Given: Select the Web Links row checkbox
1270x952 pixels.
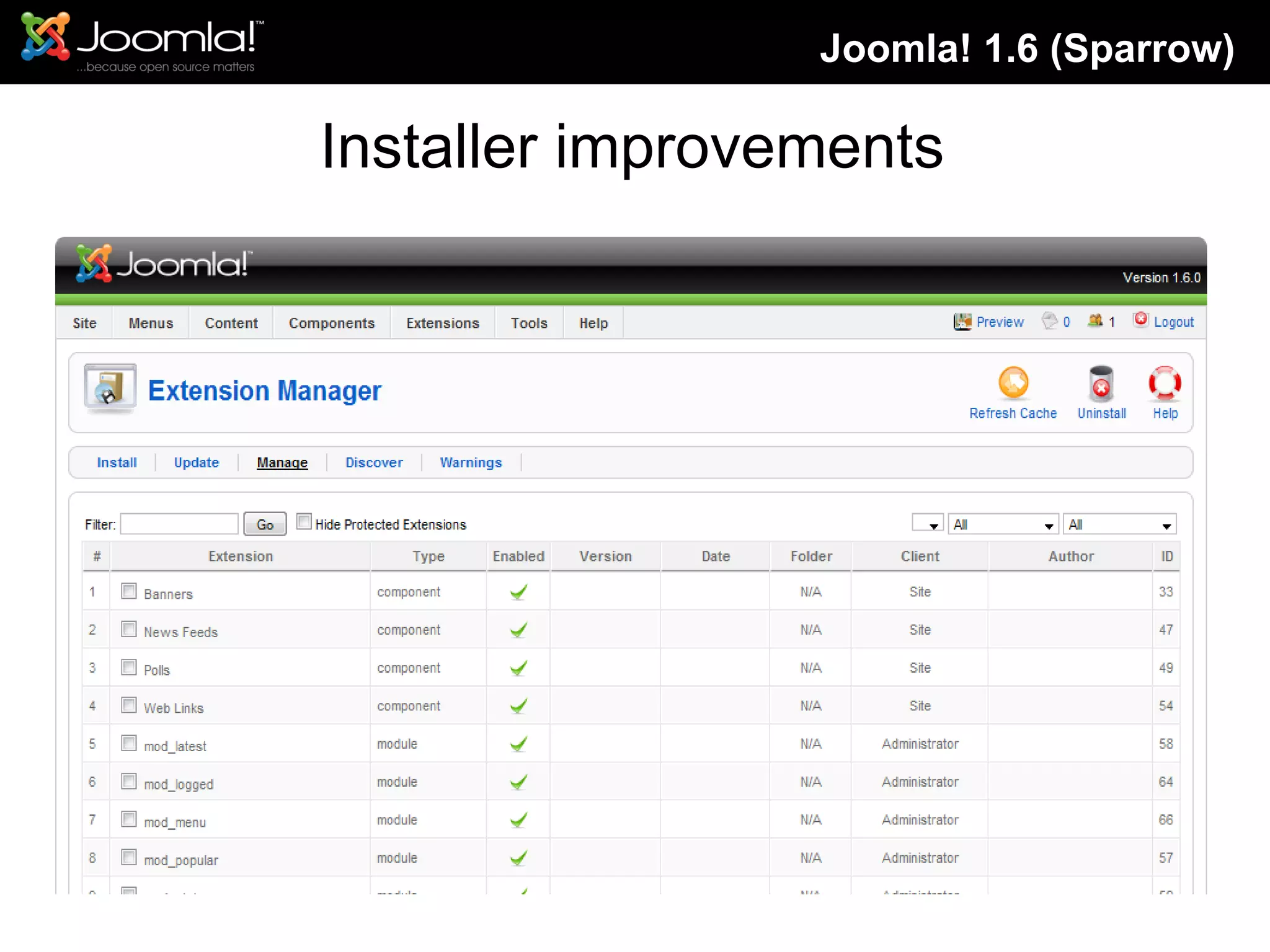Looking at the screenshot, I should (x=129, y=705).
